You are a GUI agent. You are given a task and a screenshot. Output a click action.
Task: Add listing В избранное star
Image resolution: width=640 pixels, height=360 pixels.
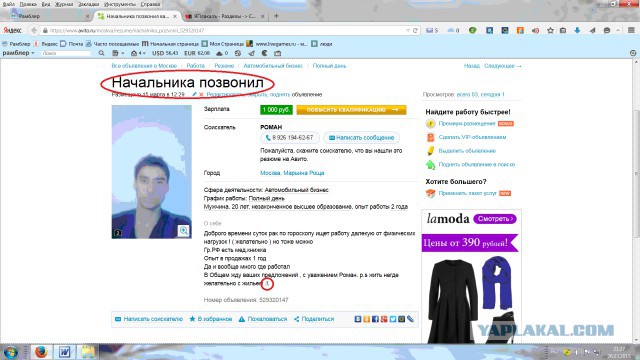point(211,319)
